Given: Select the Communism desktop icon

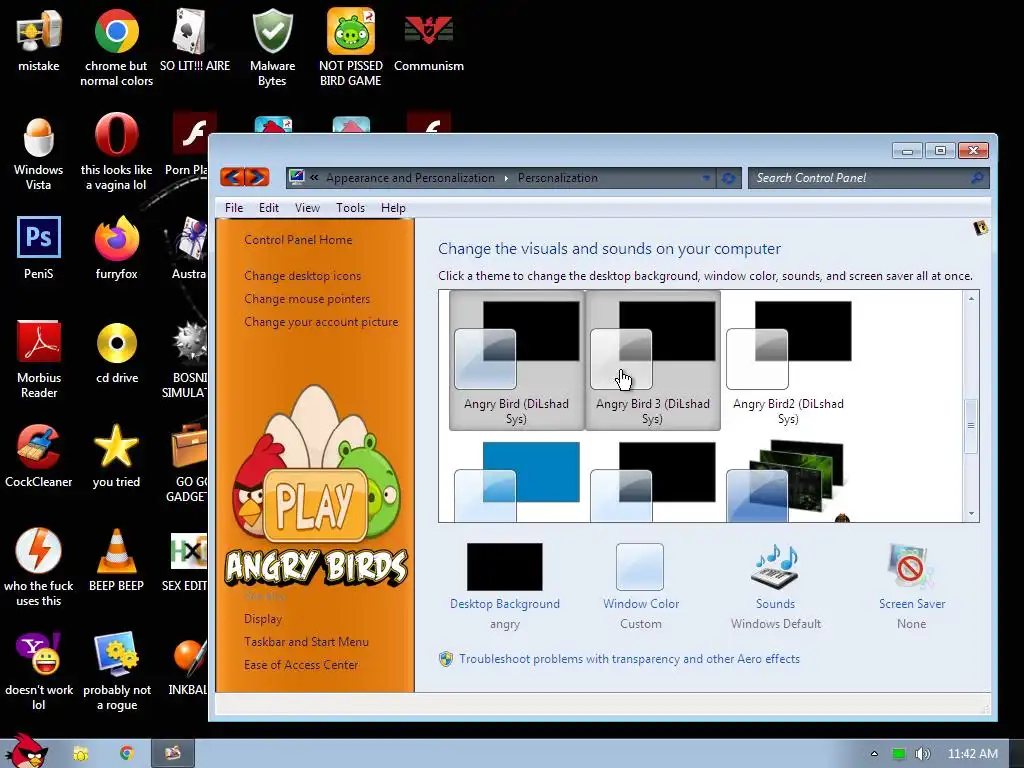Looking at the screenshot, I should pyautogui.click(x=428, y=40).
